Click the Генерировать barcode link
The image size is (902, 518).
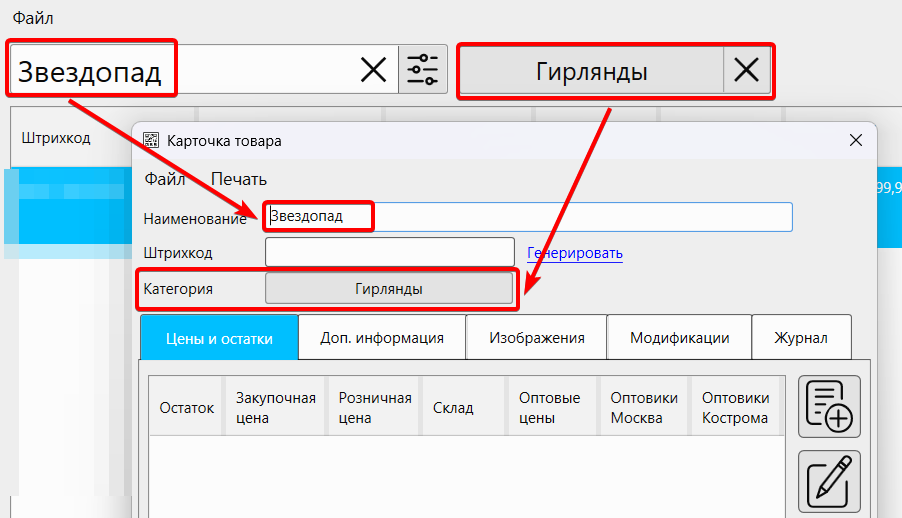point(575,253)
